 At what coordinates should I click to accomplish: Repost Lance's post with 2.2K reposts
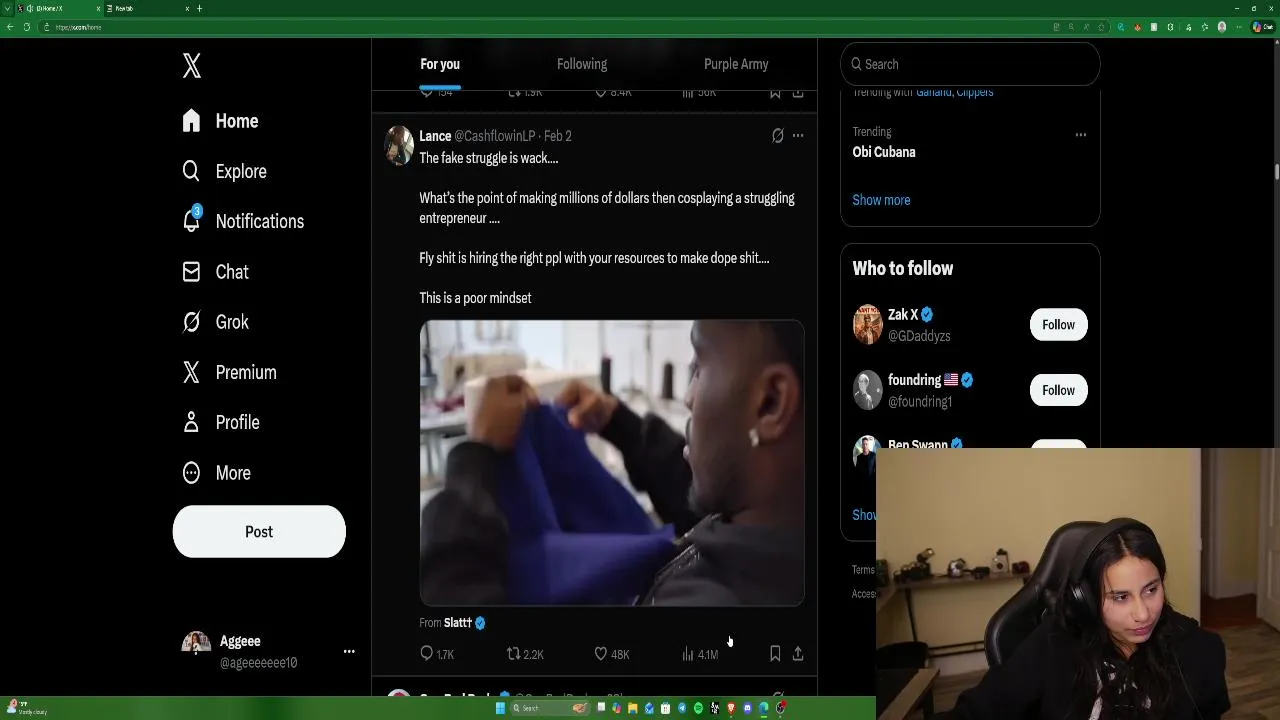524,654
